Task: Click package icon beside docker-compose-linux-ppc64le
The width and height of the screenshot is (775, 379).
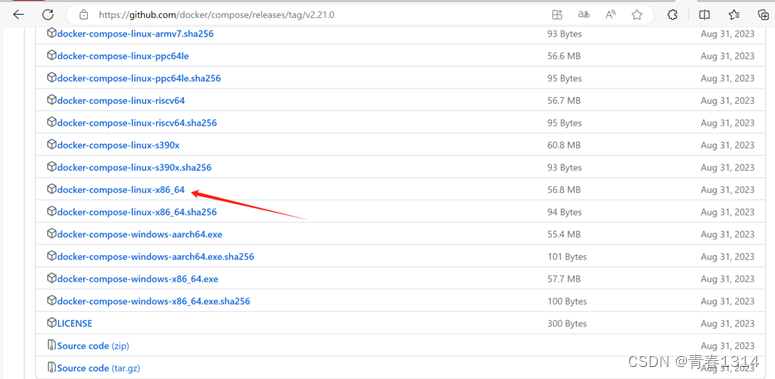Action: pos(51,55)
